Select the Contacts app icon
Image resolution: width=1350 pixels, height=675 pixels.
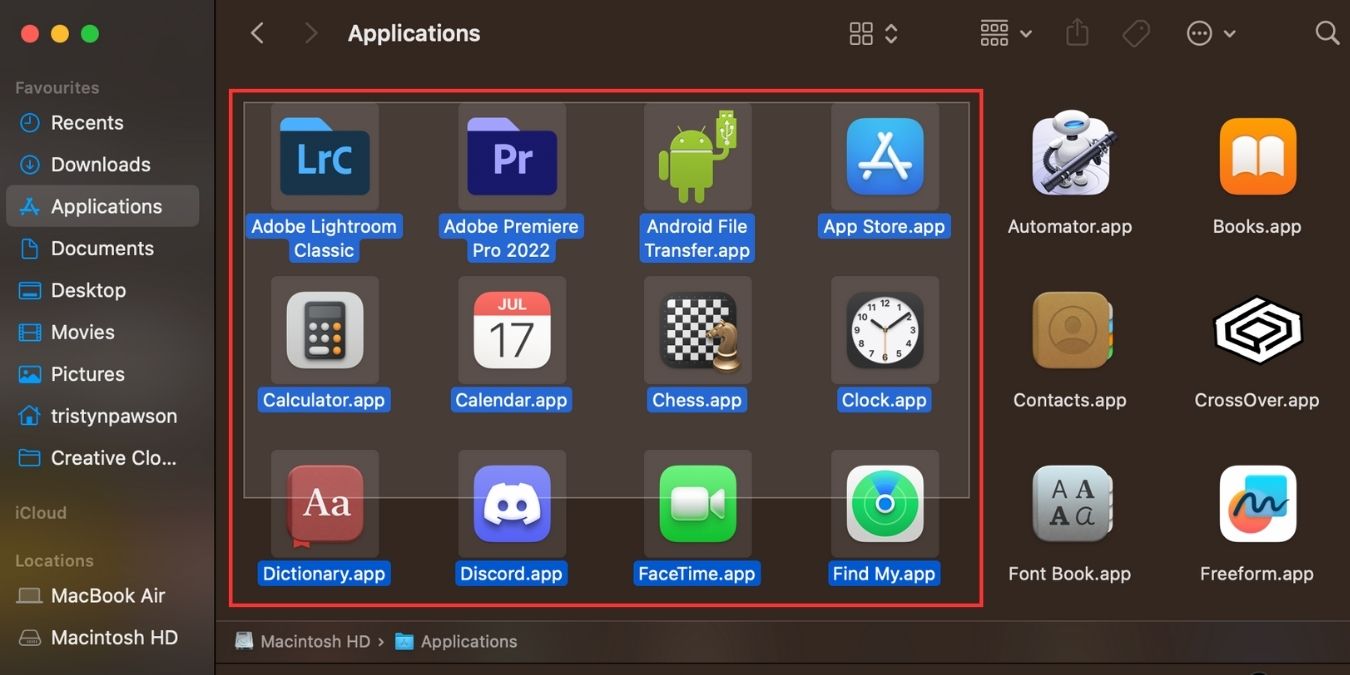click(1071, 330)
